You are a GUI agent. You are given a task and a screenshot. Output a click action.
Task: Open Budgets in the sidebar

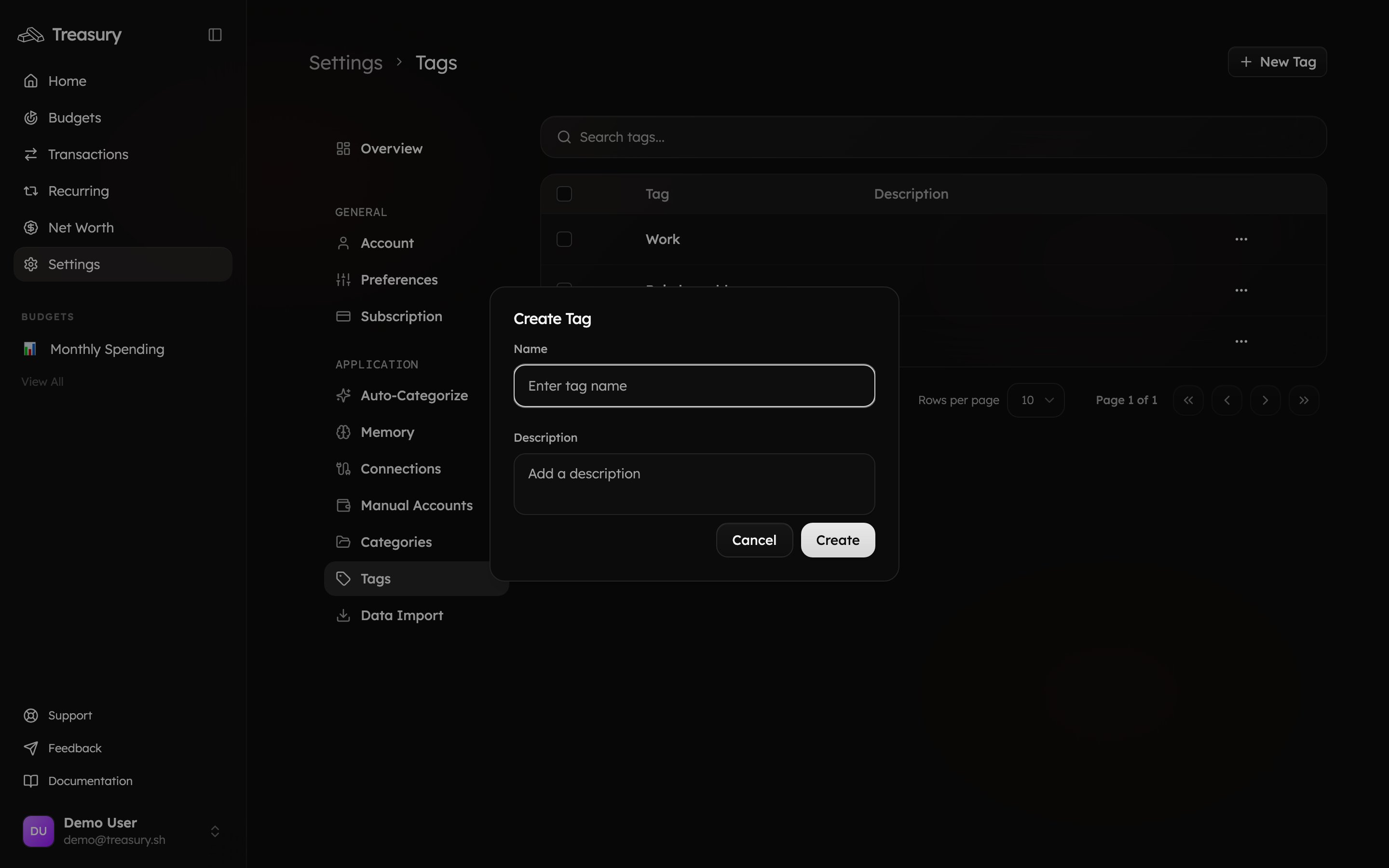pos(123,118)
